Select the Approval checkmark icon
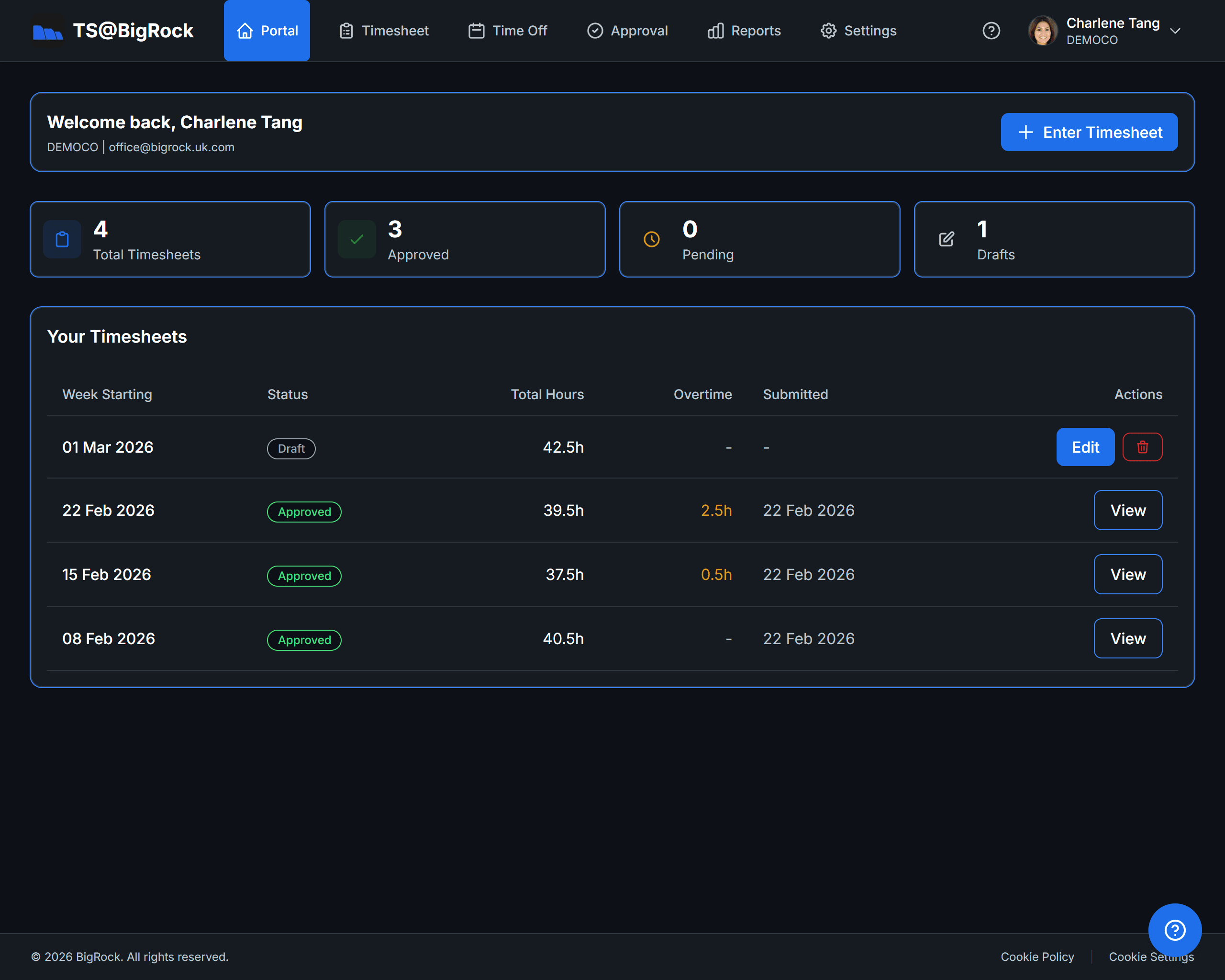Screen dimensions: 1225x980 [595, 31]
